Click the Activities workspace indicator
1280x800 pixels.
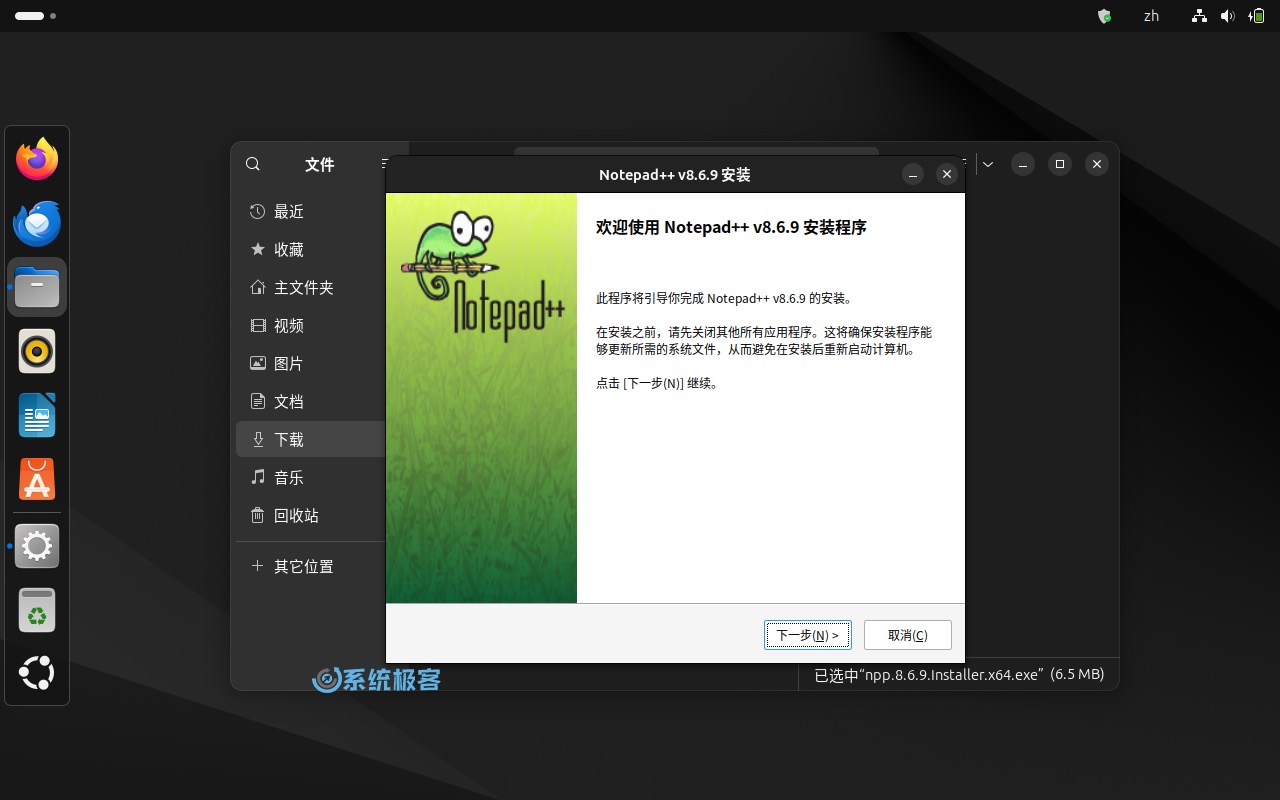point(35,16)
